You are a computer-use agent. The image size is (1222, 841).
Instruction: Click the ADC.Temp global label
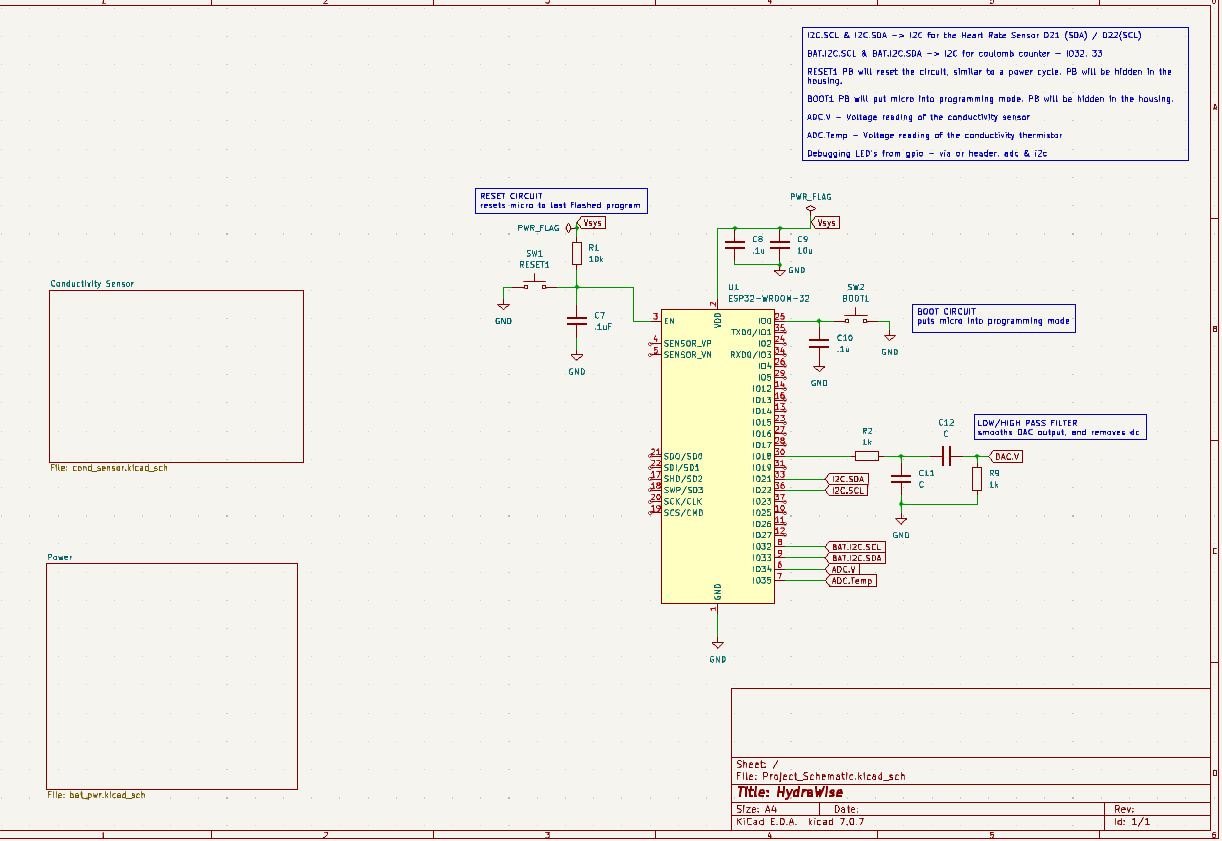pos(851,581)
